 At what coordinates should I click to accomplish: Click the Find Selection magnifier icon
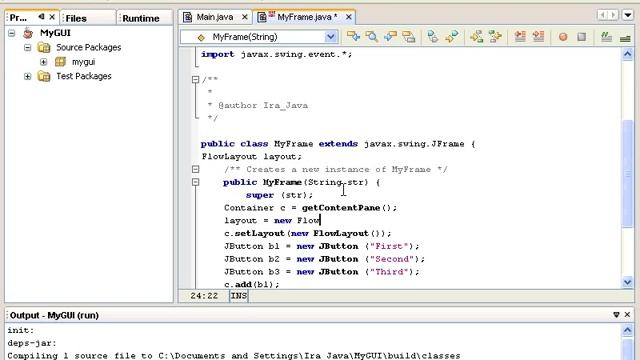tap(371, 37)
